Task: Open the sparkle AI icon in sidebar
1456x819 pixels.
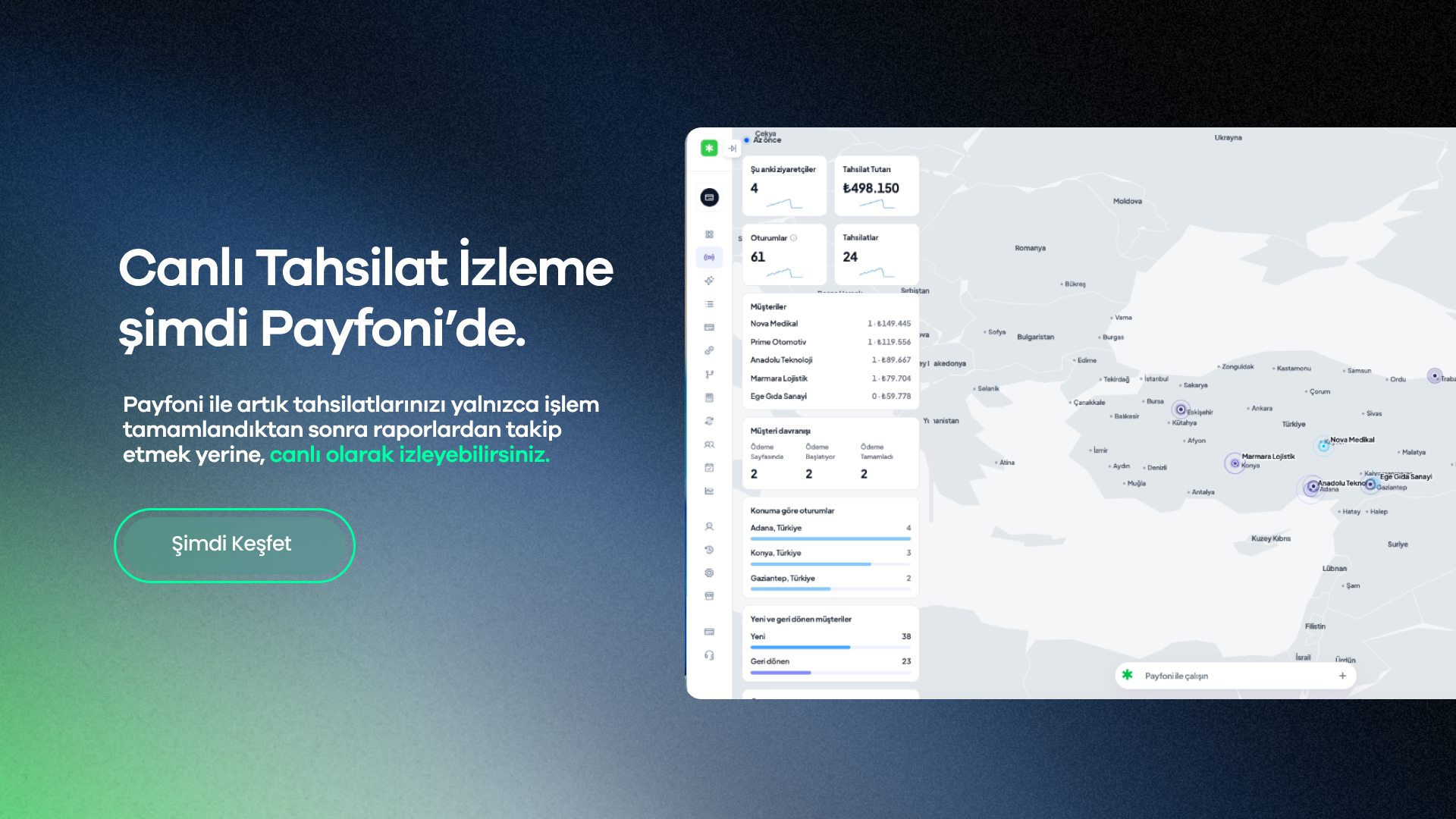Action: (x=709, y=281)
